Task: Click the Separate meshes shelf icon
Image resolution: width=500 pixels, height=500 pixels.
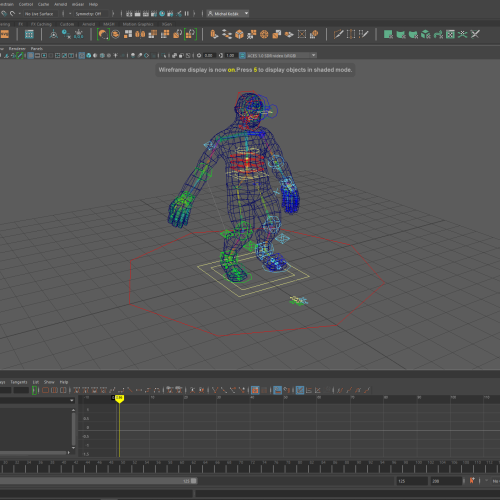Action: pos(128,34)
